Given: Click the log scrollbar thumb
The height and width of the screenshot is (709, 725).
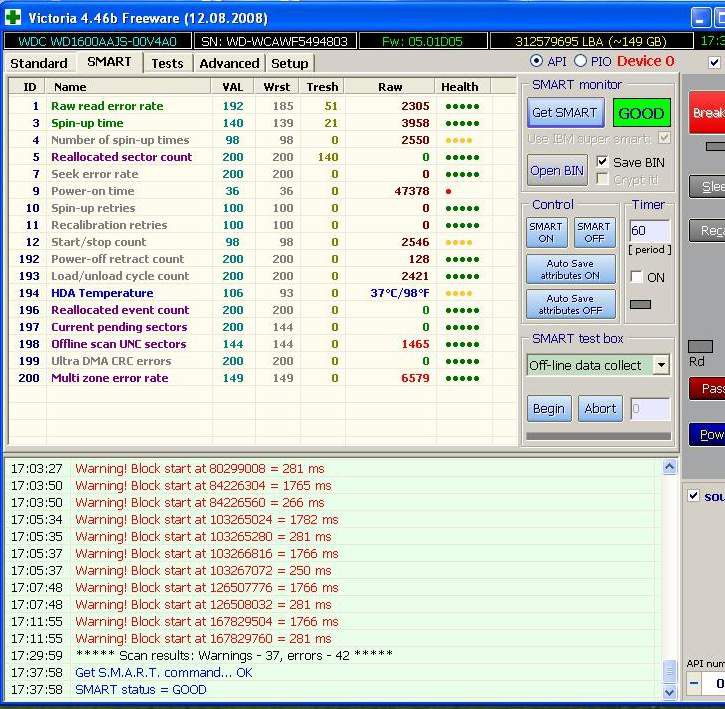Looking at the screenshot, I should (669, 672).
